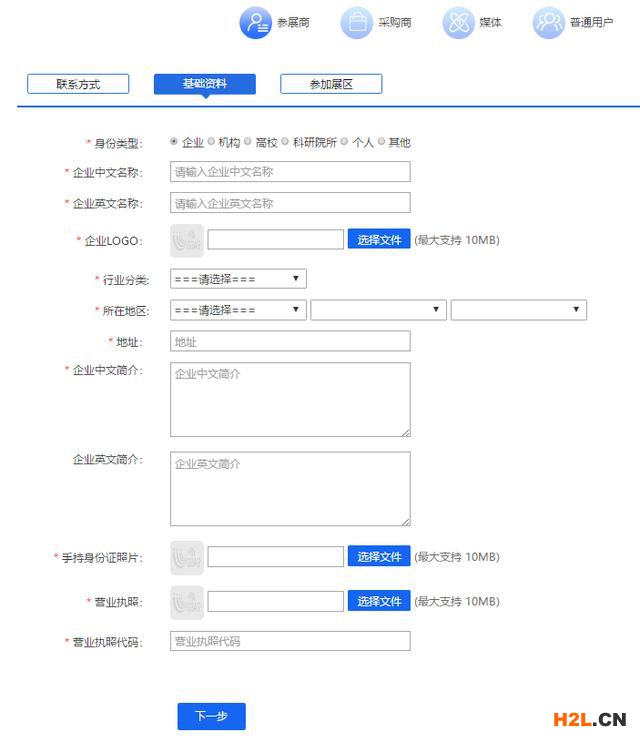The height and width of the screenshot is (742, 640).
Task: Click the 采购商 buyer icon
Action: coord(356,22)
